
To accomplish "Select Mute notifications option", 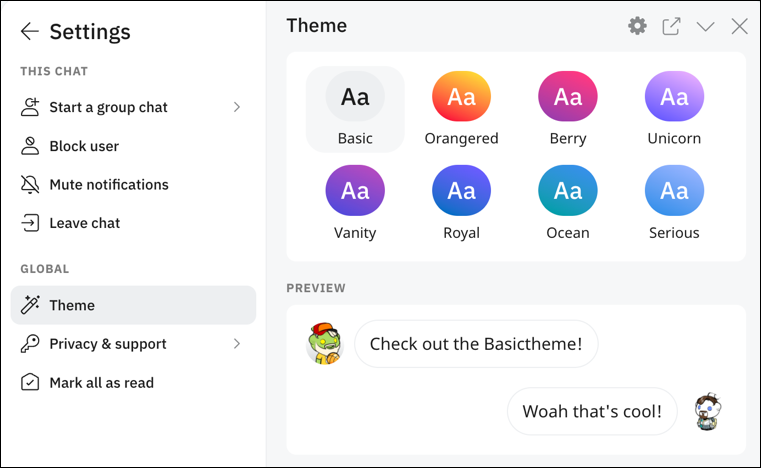I will coord(109,185).
